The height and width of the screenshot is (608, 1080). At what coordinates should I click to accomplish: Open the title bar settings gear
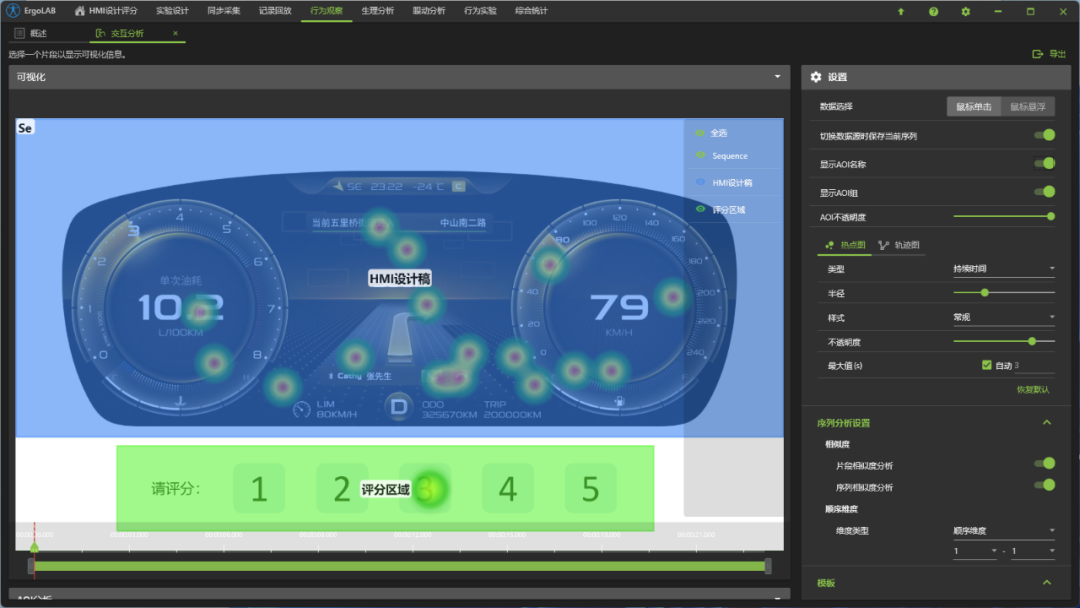[x=966, y=12]
